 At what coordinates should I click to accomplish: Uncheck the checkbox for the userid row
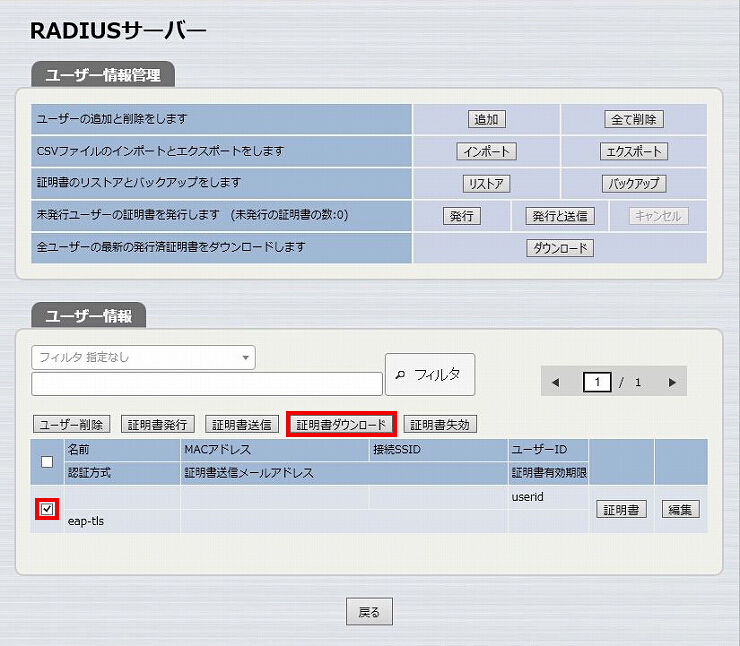click(47, 509)
